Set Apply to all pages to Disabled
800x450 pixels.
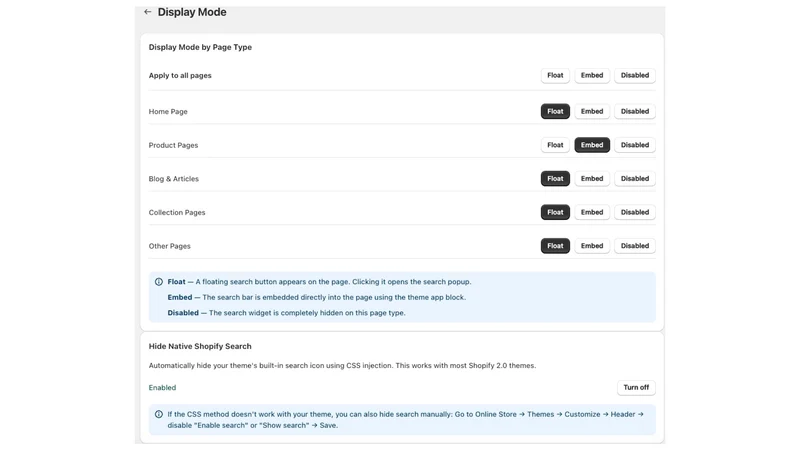coord(635,75)
